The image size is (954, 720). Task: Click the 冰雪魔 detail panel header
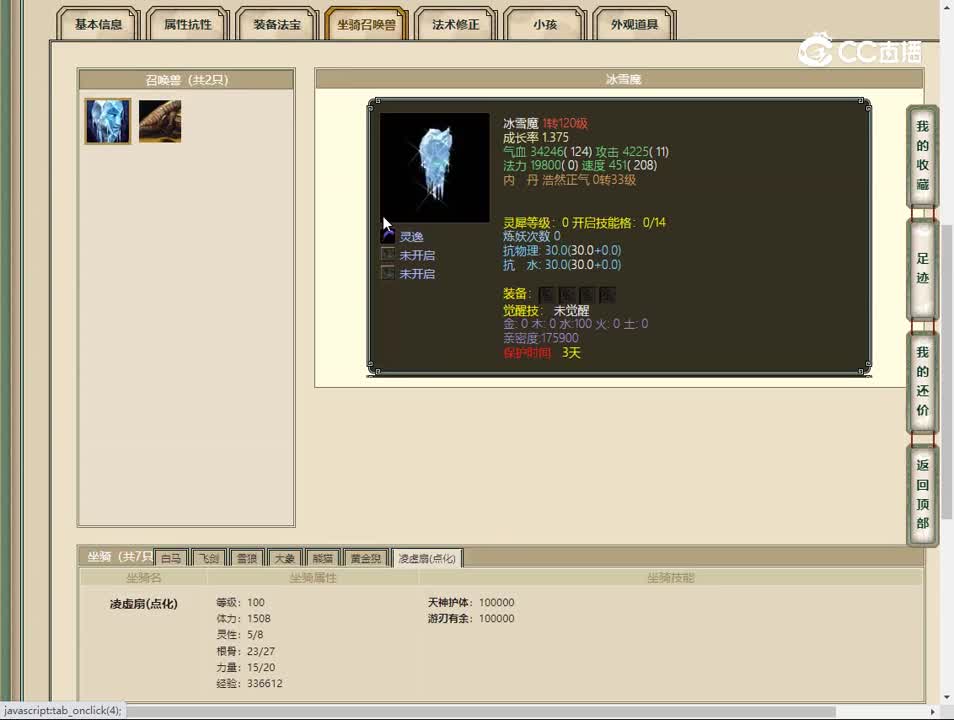619,79
